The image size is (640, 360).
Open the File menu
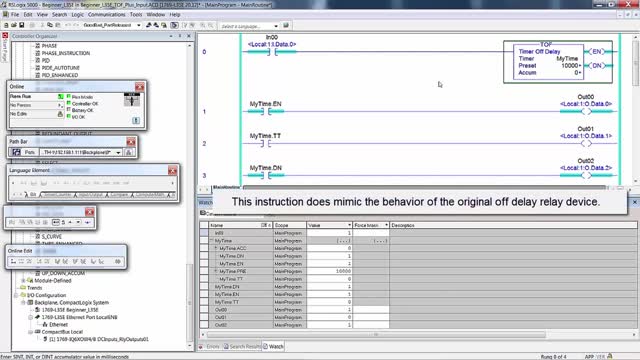pos(15,15)
